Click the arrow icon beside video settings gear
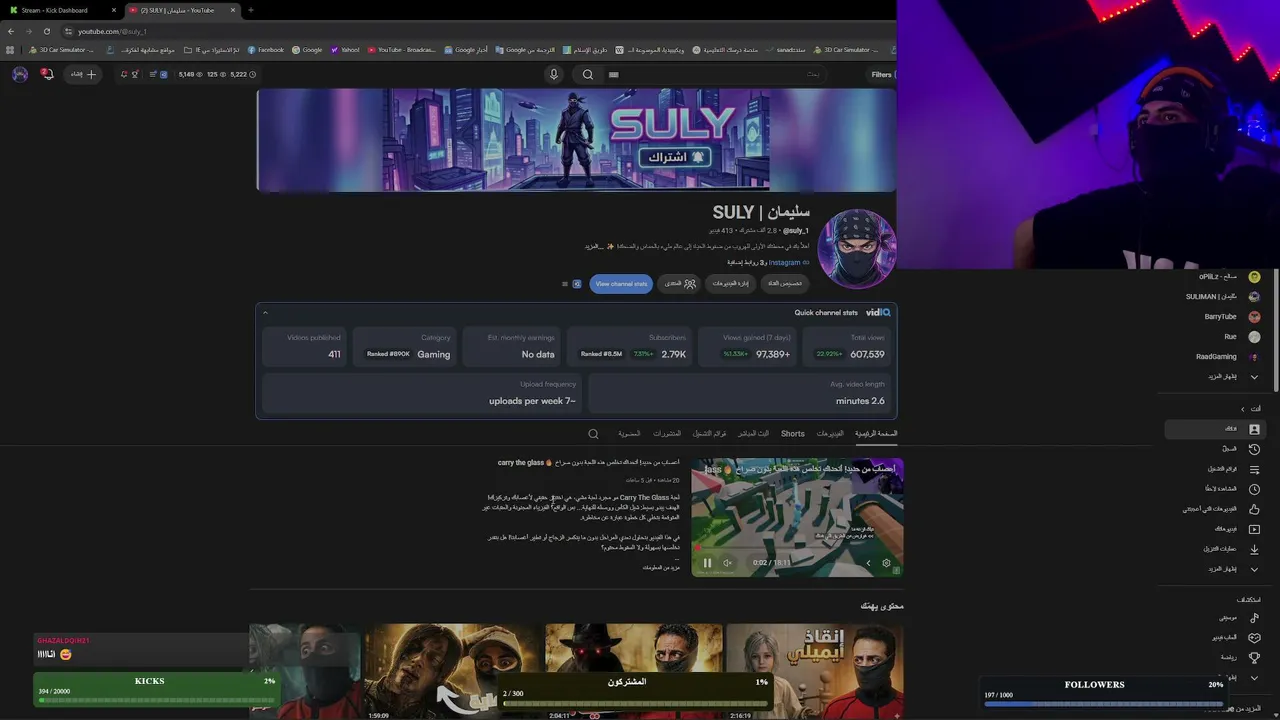The width and height of the screenshot is (1280, 720). (x=868, y=563)
